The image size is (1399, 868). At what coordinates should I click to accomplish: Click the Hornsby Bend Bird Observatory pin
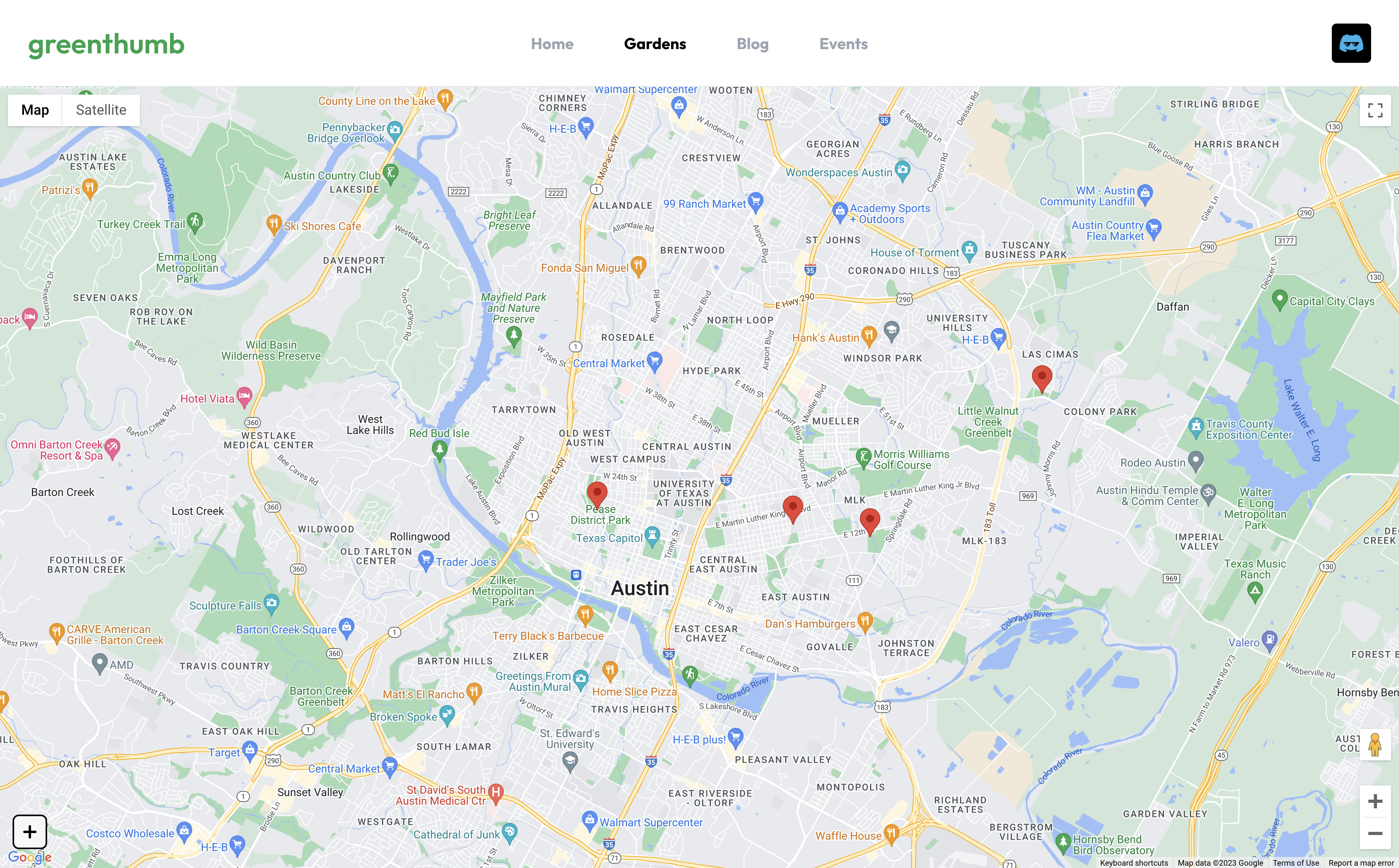coord(1064,843)
